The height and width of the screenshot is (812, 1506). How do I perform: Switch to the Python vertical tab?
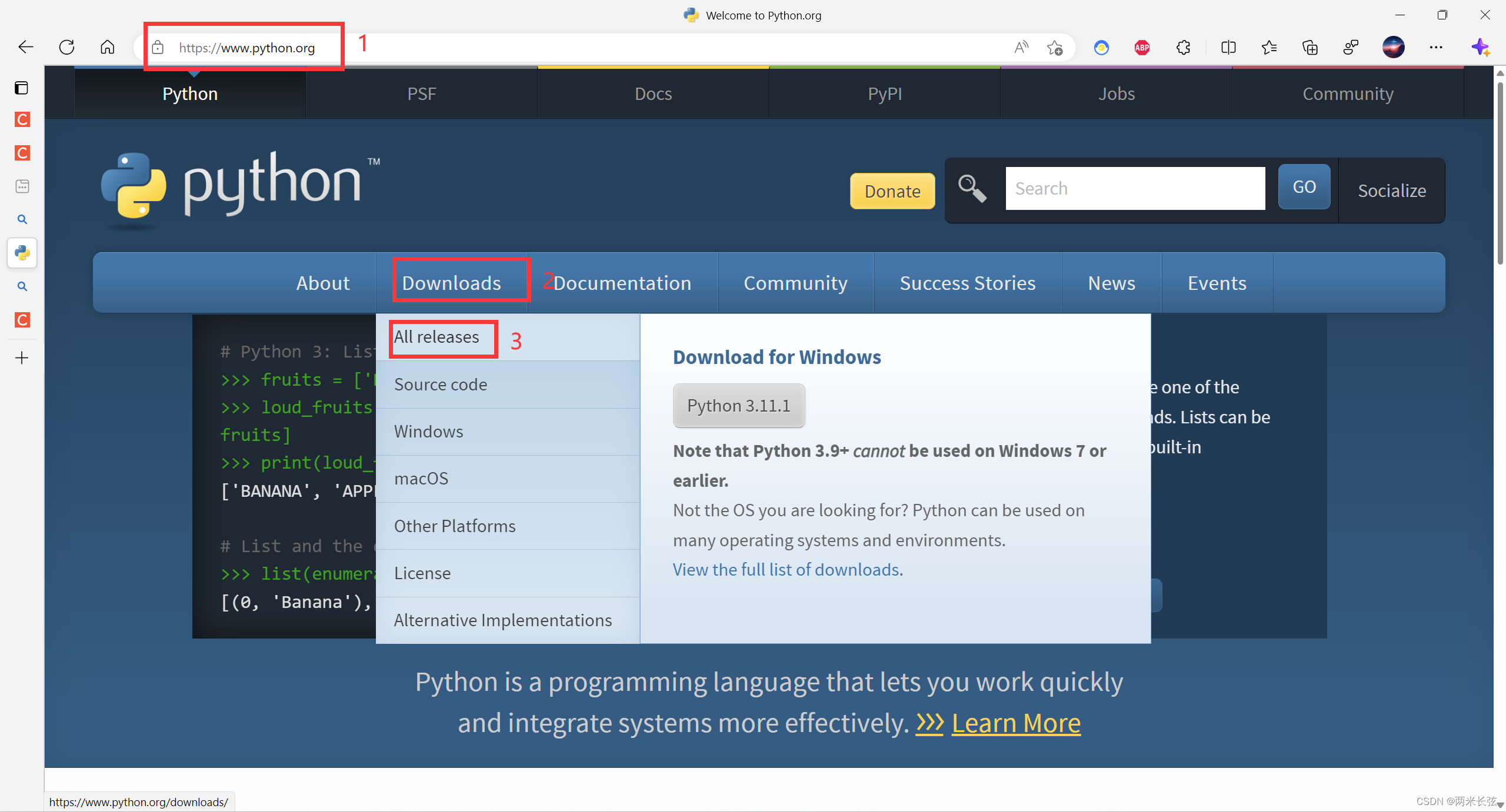click(22, 253)
